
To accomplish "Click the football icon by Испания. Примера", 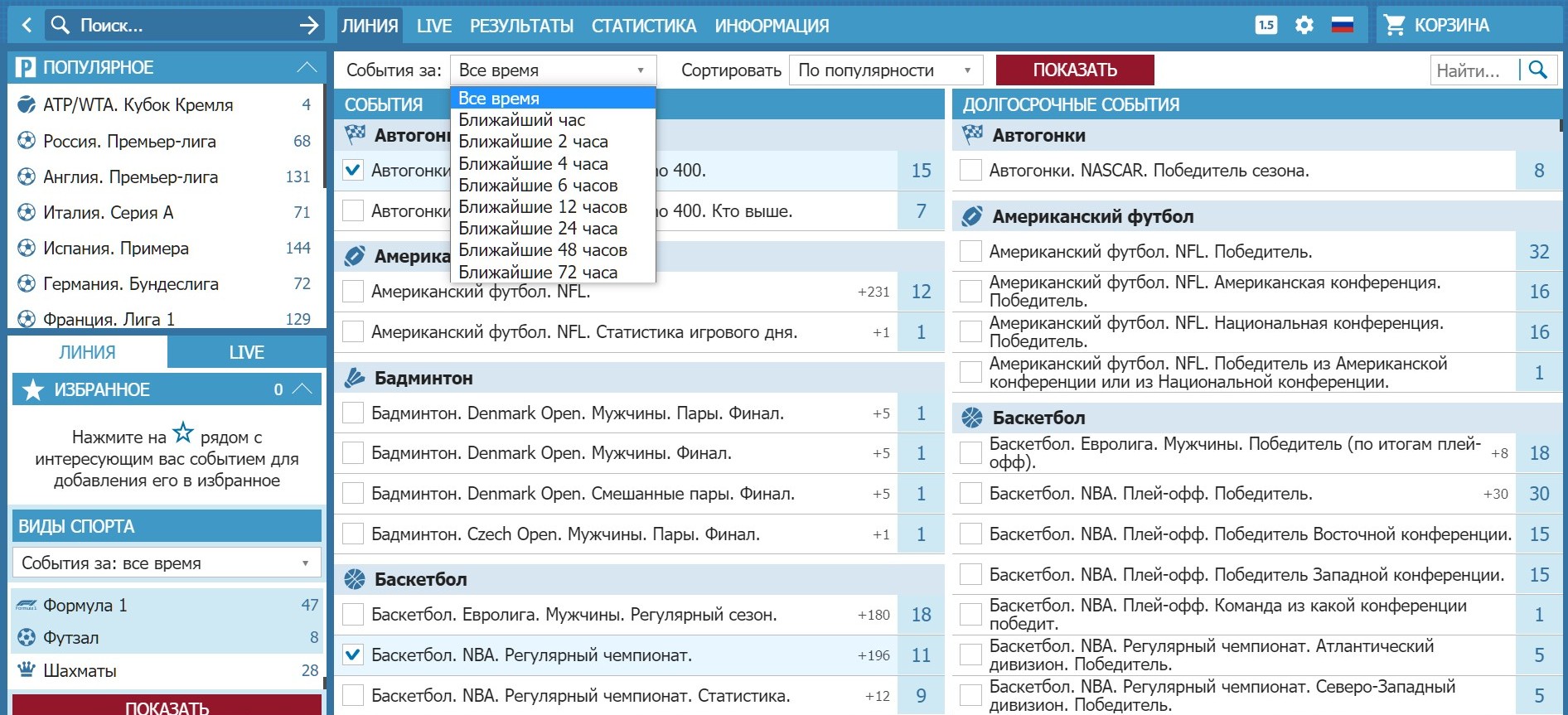I will [x=27, y=248].
